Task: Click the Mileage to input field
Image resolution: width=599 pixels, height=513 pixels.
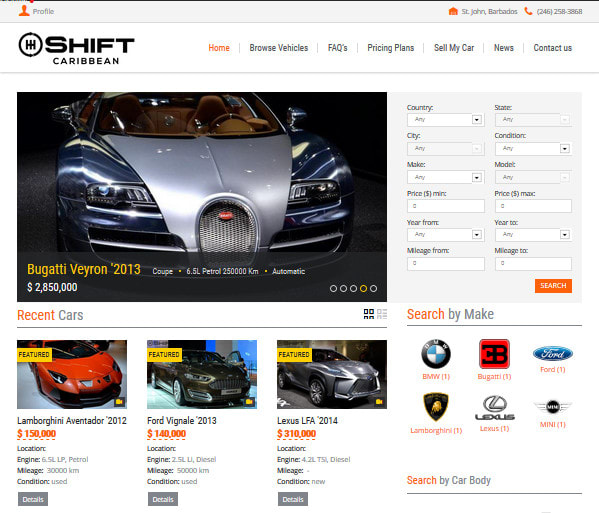Action: click(x=533, y=264)
